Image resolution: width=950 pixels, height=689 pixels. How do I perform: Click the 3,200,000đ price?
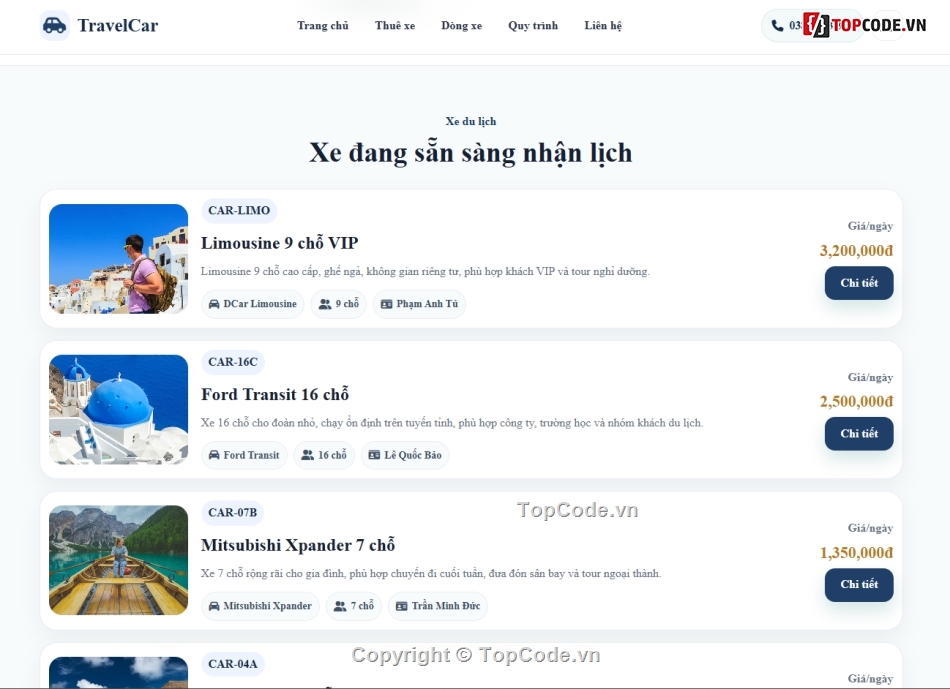click(x=856, y=251)
